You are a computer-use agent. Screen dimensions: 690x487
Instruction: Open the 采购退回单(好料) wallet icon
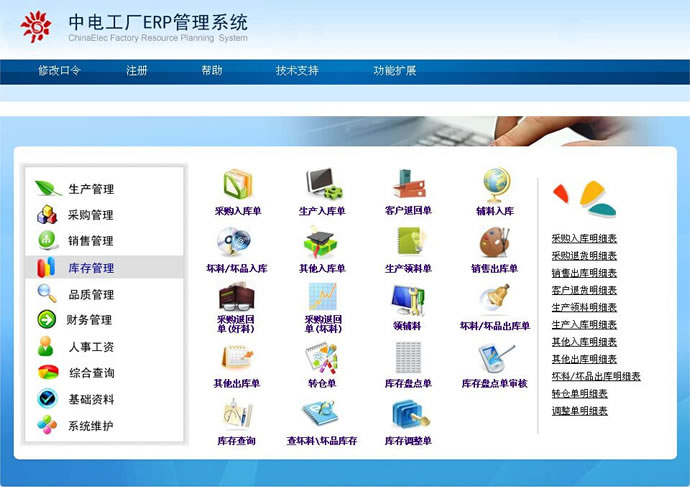pyautogui.click(x=236, y=298)
